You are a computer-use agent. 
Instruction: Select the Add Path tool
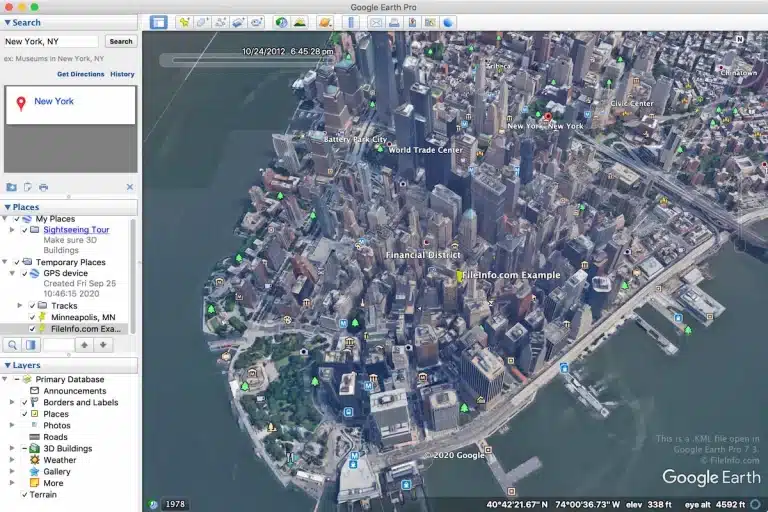coord(220,22)
